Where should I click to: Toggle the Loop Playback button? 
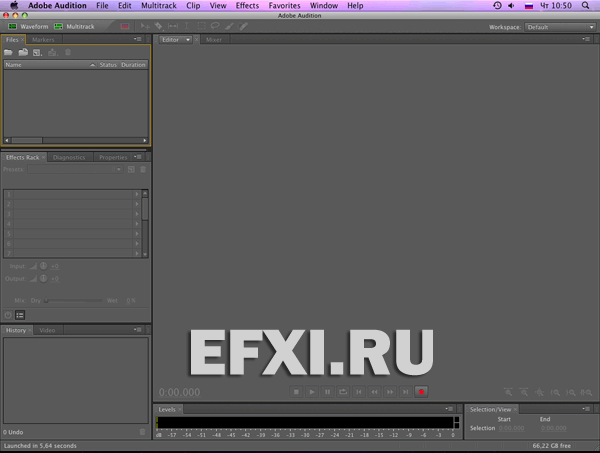click(x=343, y=391)
